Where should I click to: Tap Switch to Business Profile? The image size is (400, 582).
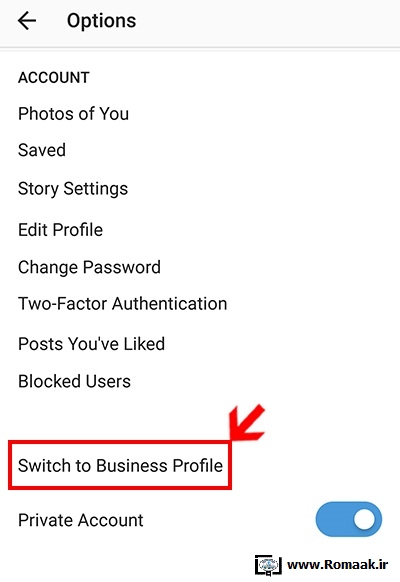pos(120,465)
